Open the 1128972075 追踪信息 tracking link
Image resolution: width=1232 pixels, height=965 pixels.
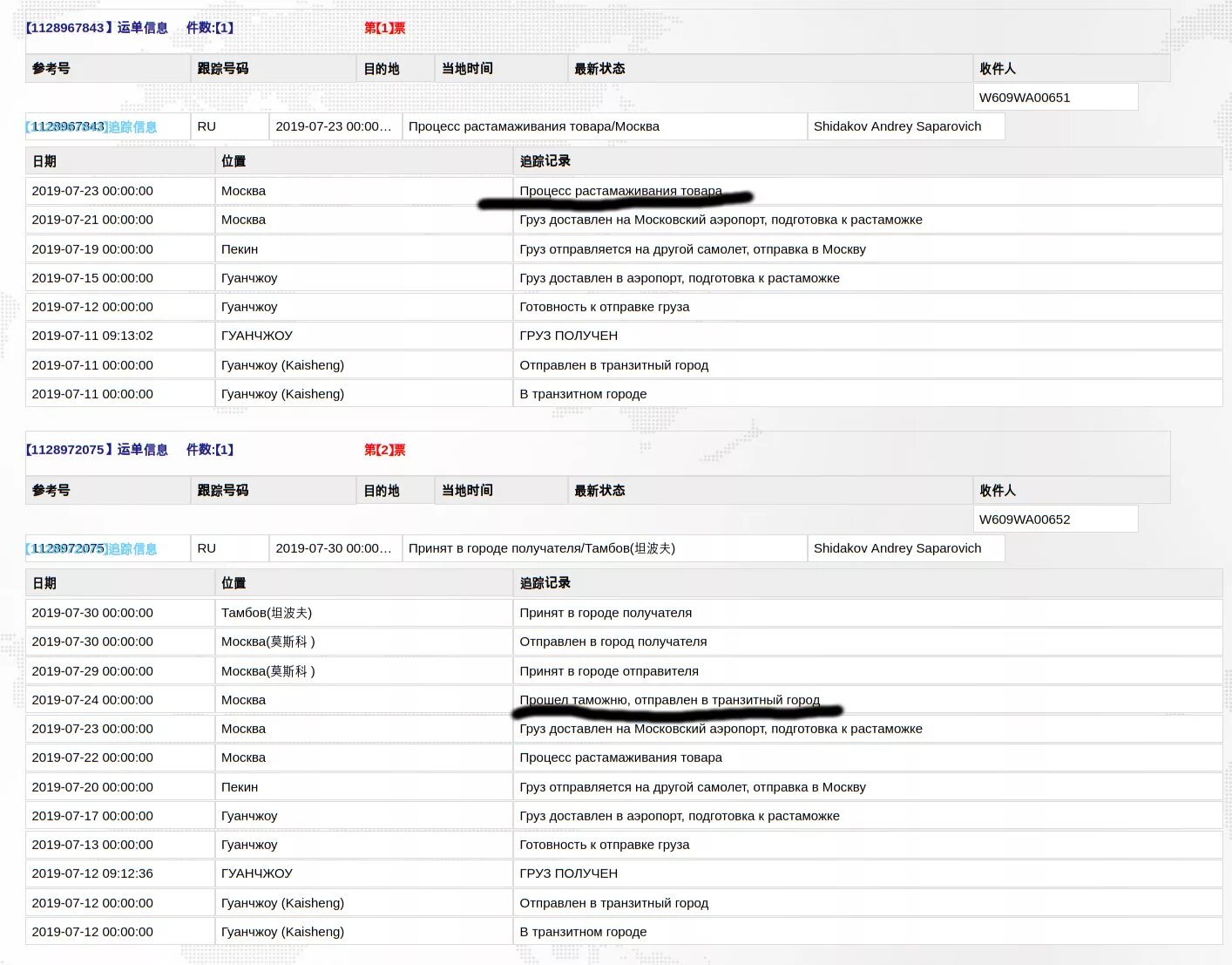click(x=91, y=549)
